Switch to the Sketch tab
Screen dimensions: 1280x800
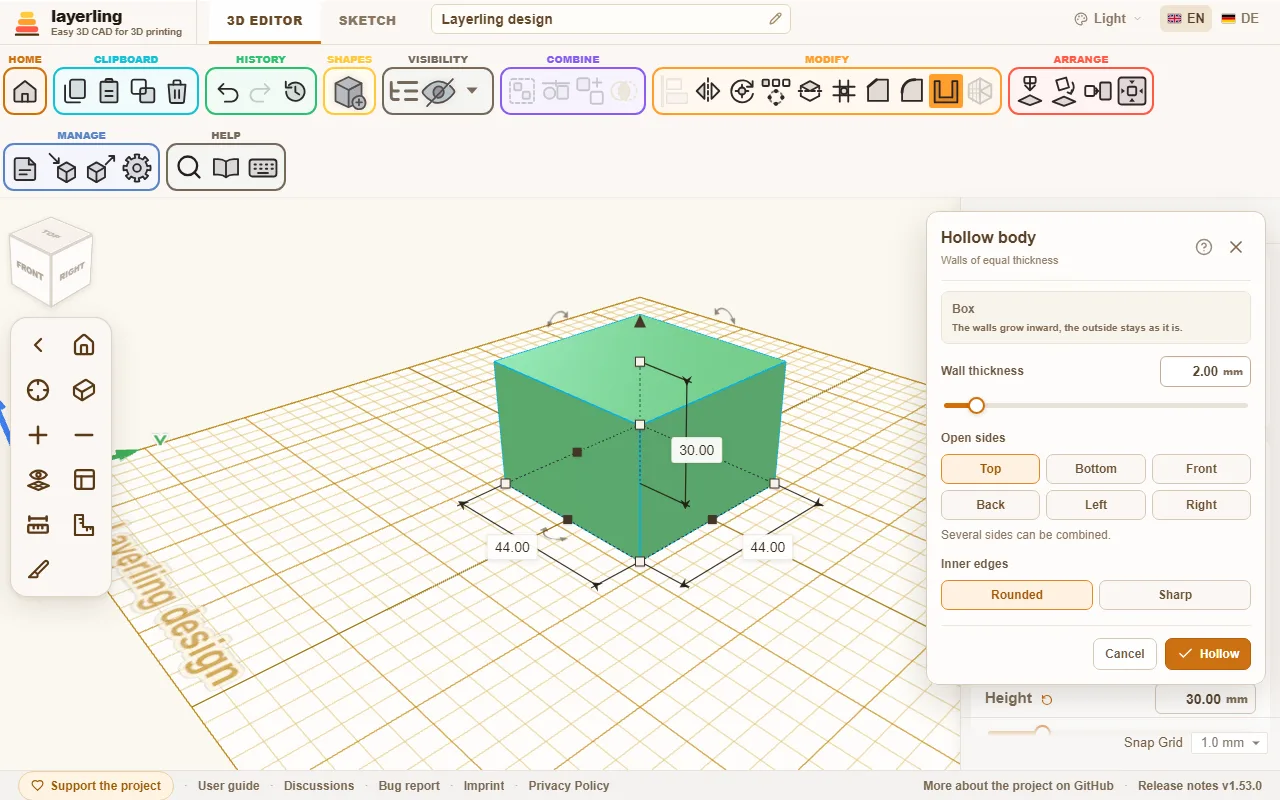(367, 20)
